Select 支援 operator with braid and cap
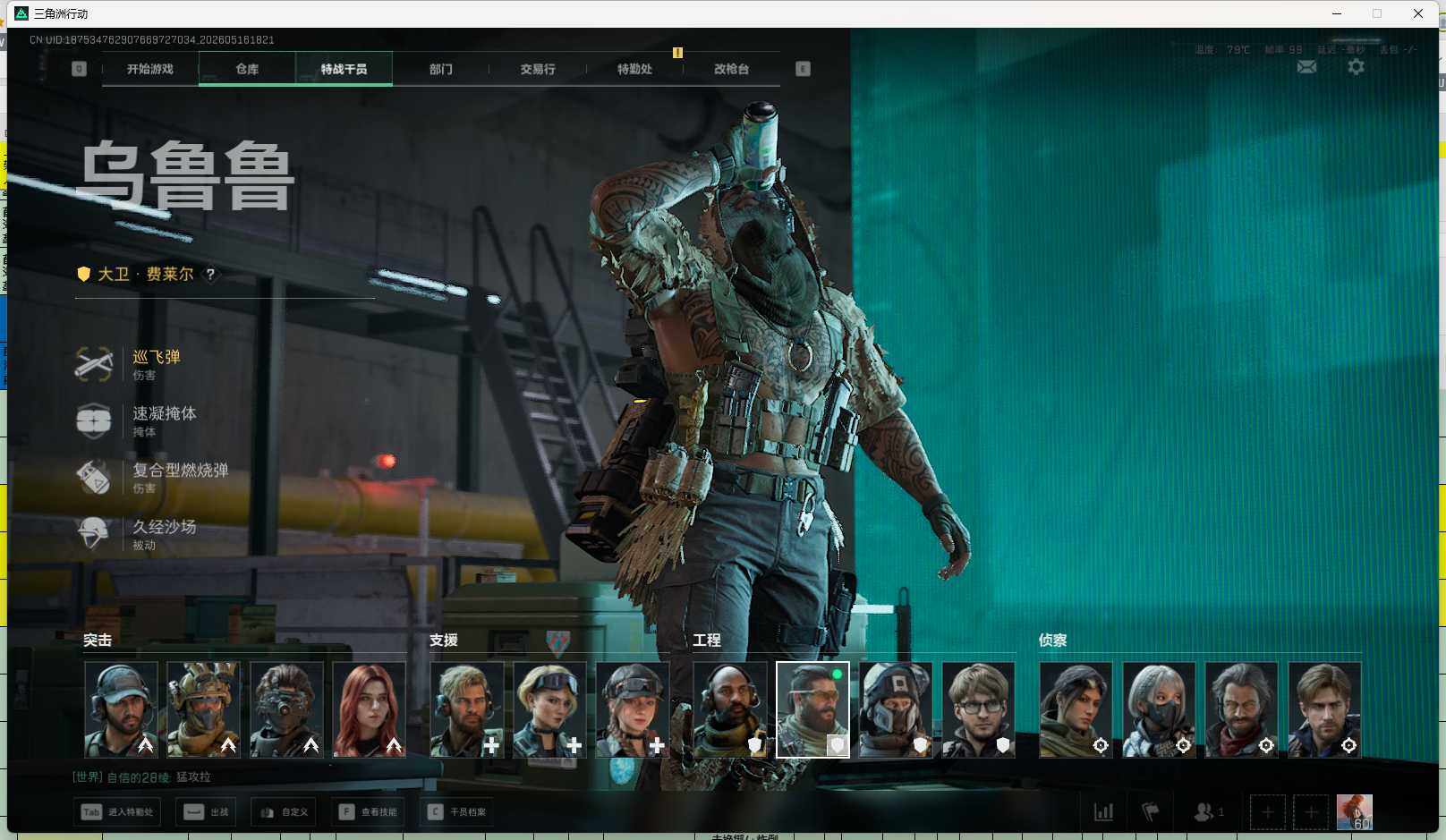 coord(633,709)
